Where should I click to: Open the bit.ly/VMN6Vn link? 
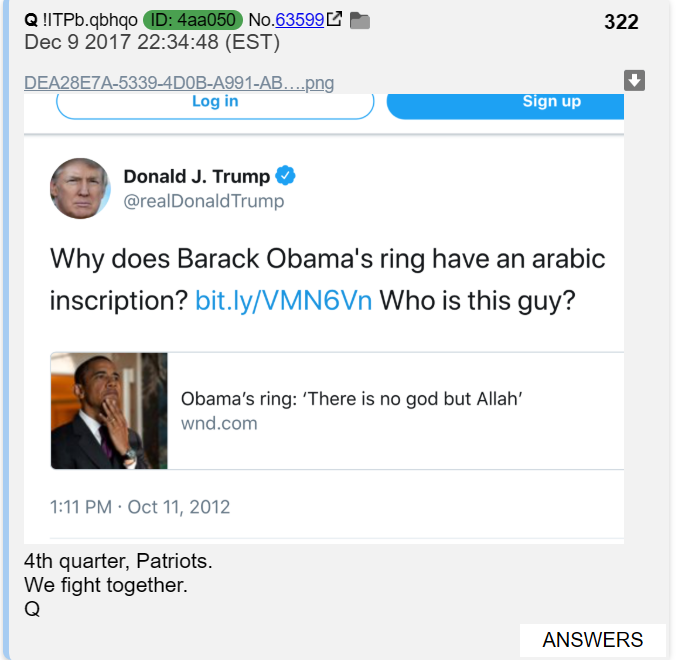pyautogui.click(x=283, y=300)
